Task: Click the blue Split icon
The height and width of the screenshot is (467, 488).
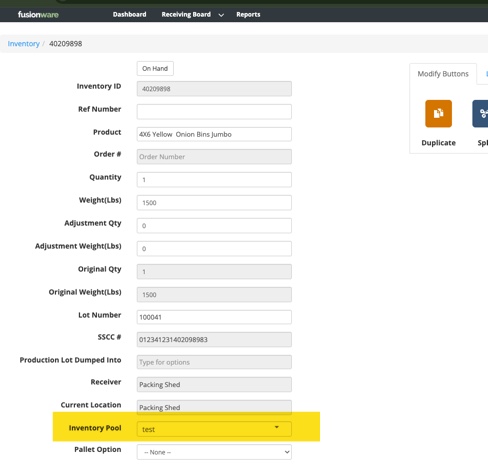Action: click(x=480, y=114)
